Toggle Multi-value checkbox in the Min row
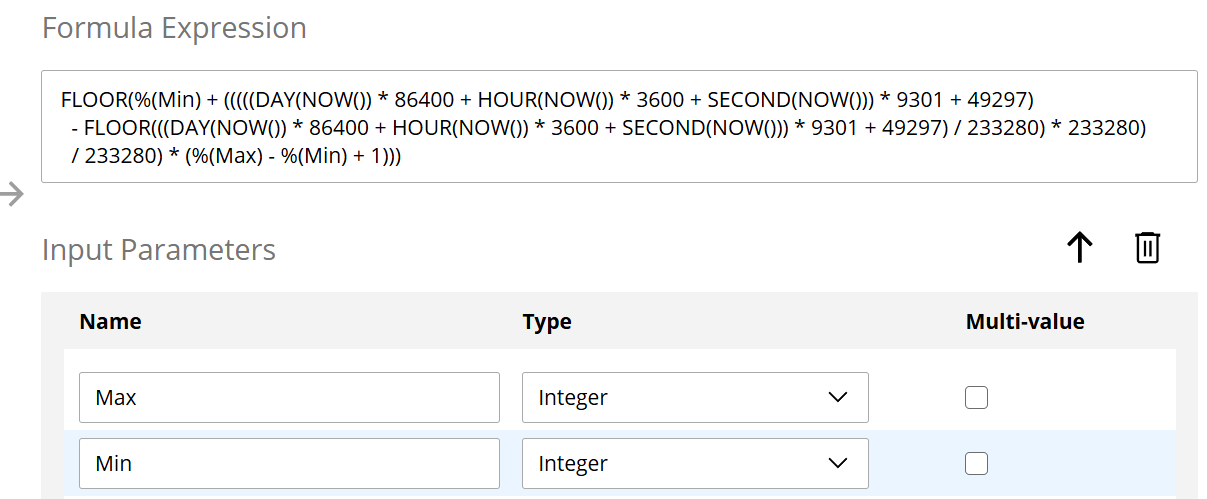The image size is (1207, 499). pos(976,464)
